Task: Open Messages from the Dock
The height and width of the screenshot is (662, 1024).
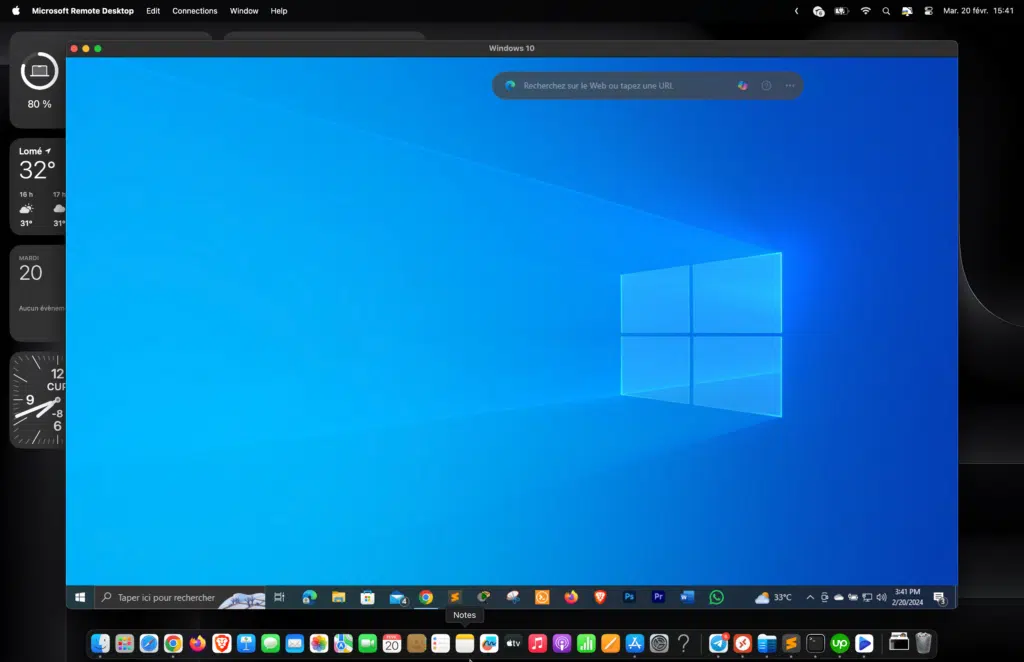Action: [270, 644]
